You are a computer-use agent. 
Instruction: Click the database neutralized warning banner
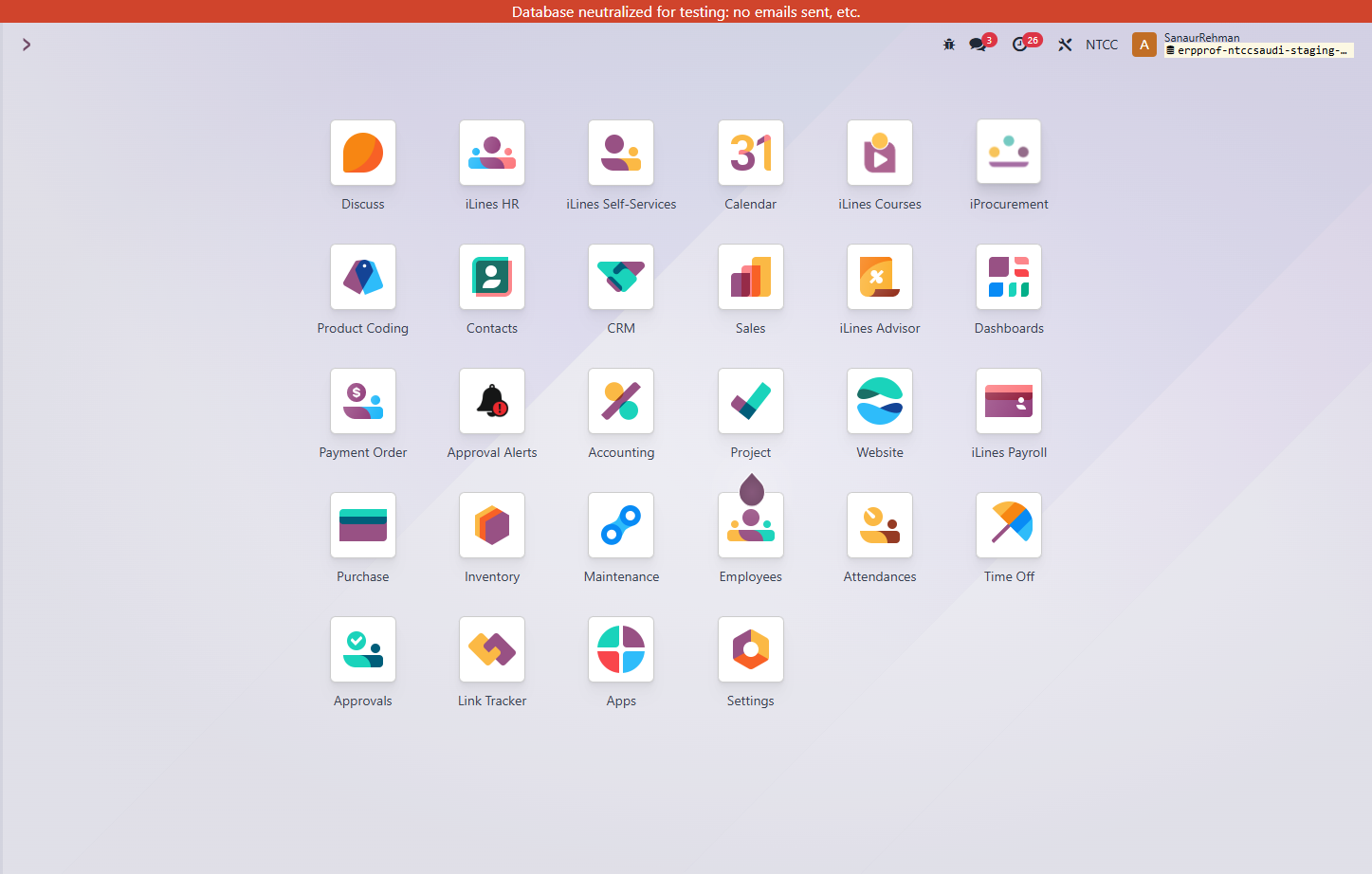[686, 11]
